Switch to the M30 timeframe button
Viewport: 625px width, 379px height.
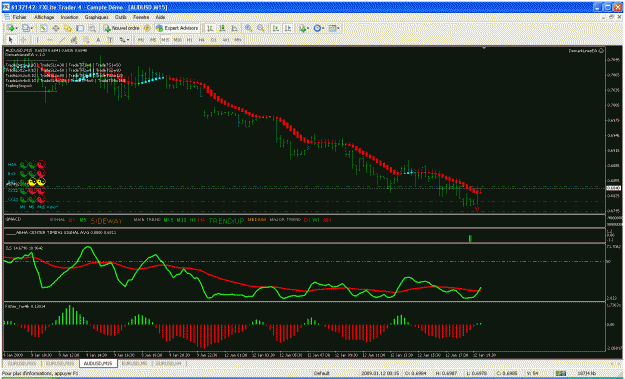[x=177, y=39]
